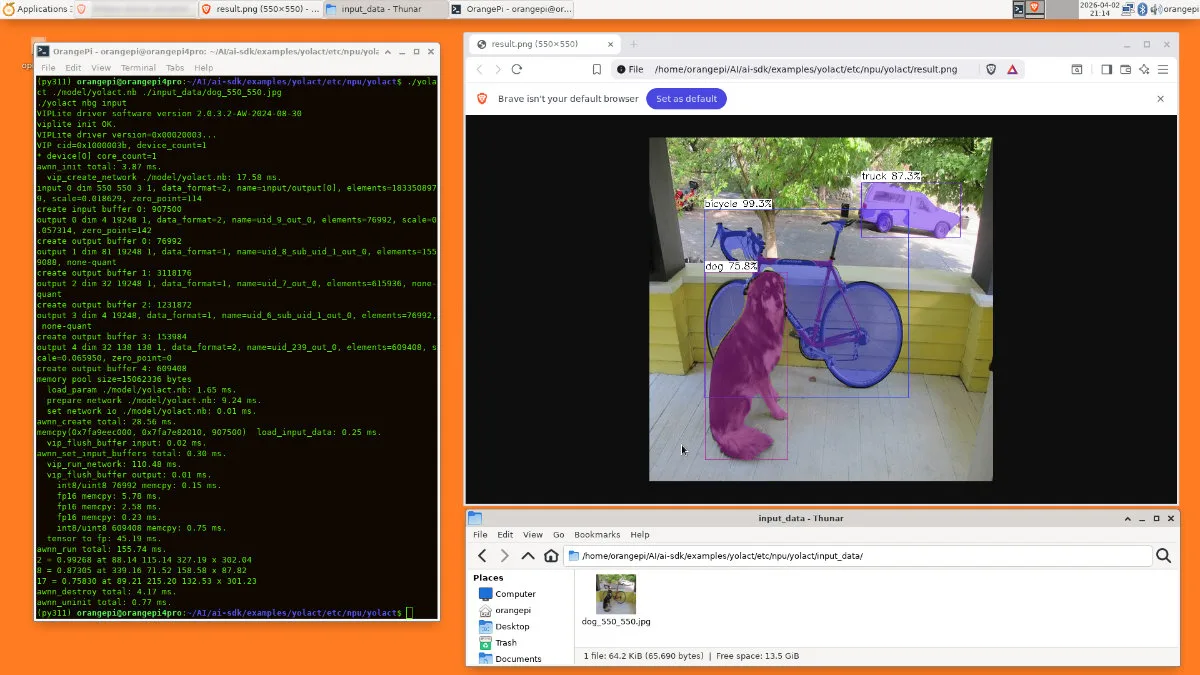
Task: Open a new tab in Brave
Action: tap(633, 44)
